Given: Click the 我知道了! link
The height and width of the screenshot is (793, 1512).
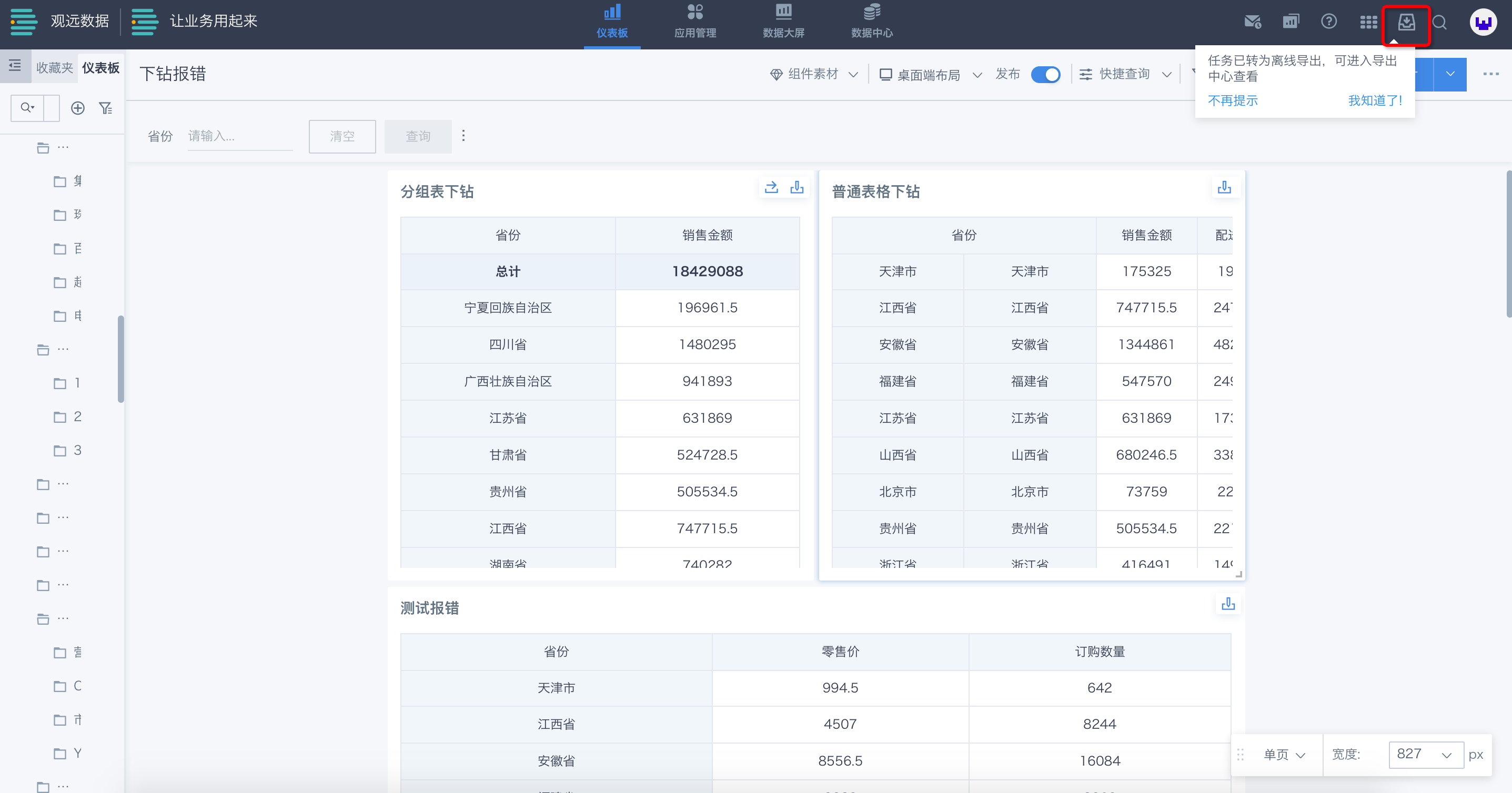Looking at the screenshot, I should click(x=1374, y=100).
